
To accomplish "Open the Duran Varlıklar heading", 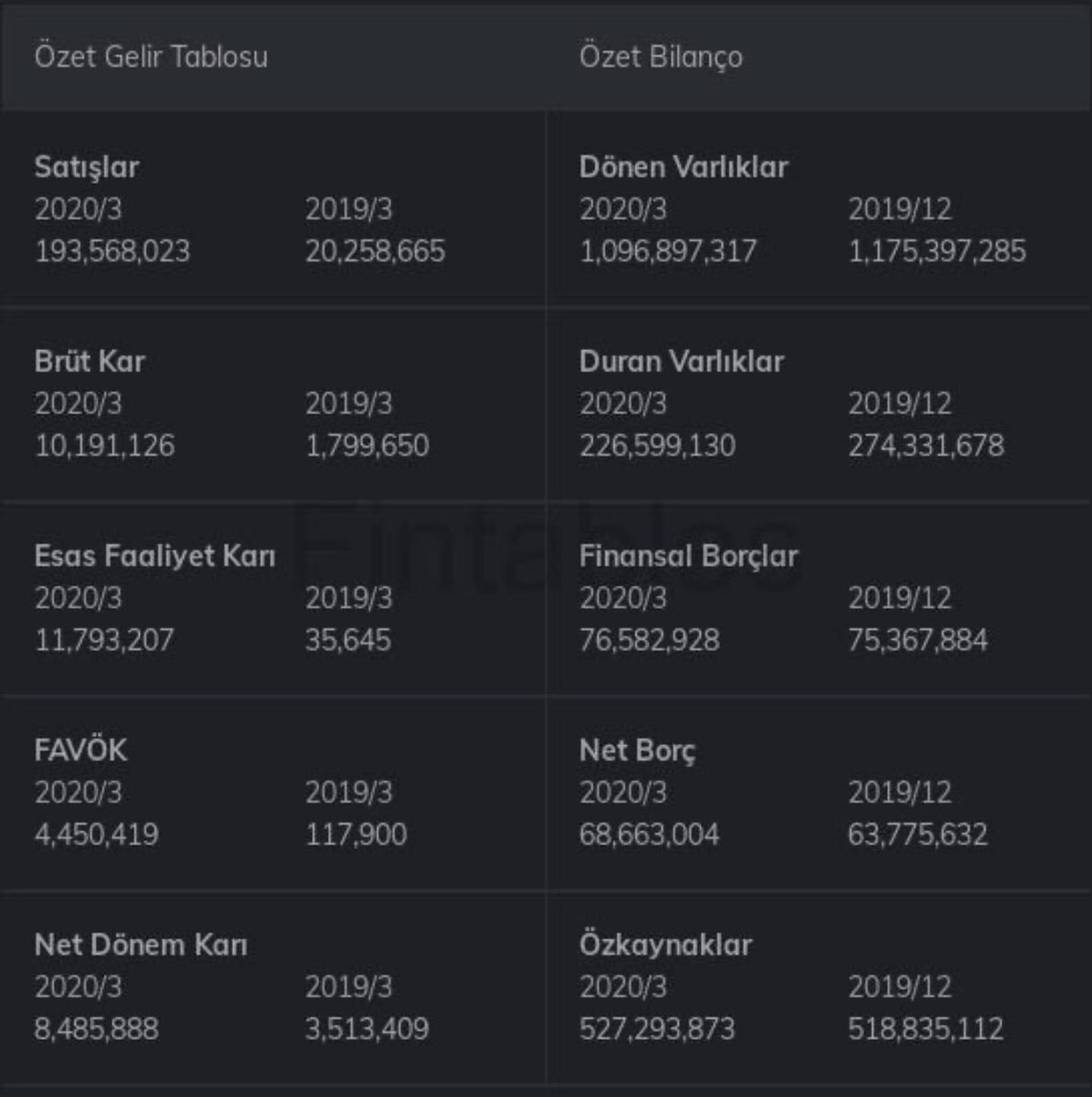I will [682, 361].
